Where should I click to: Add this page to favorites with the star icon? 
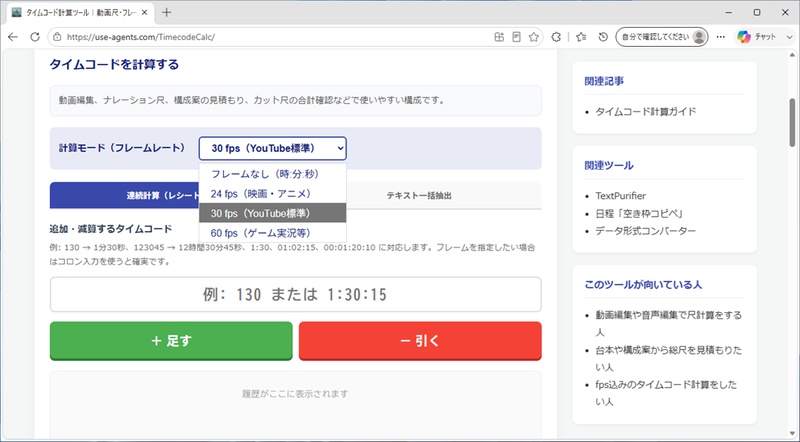534,37
